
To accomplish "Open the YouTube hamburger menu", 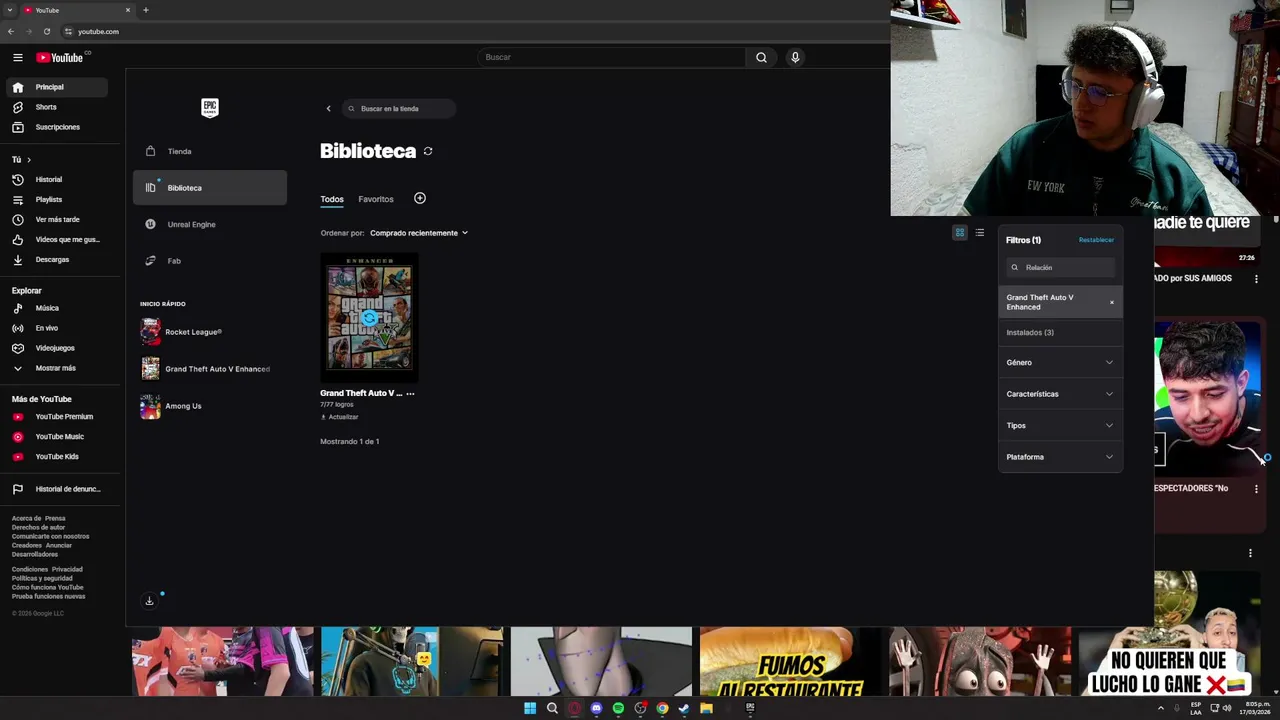I will (17, 58).
